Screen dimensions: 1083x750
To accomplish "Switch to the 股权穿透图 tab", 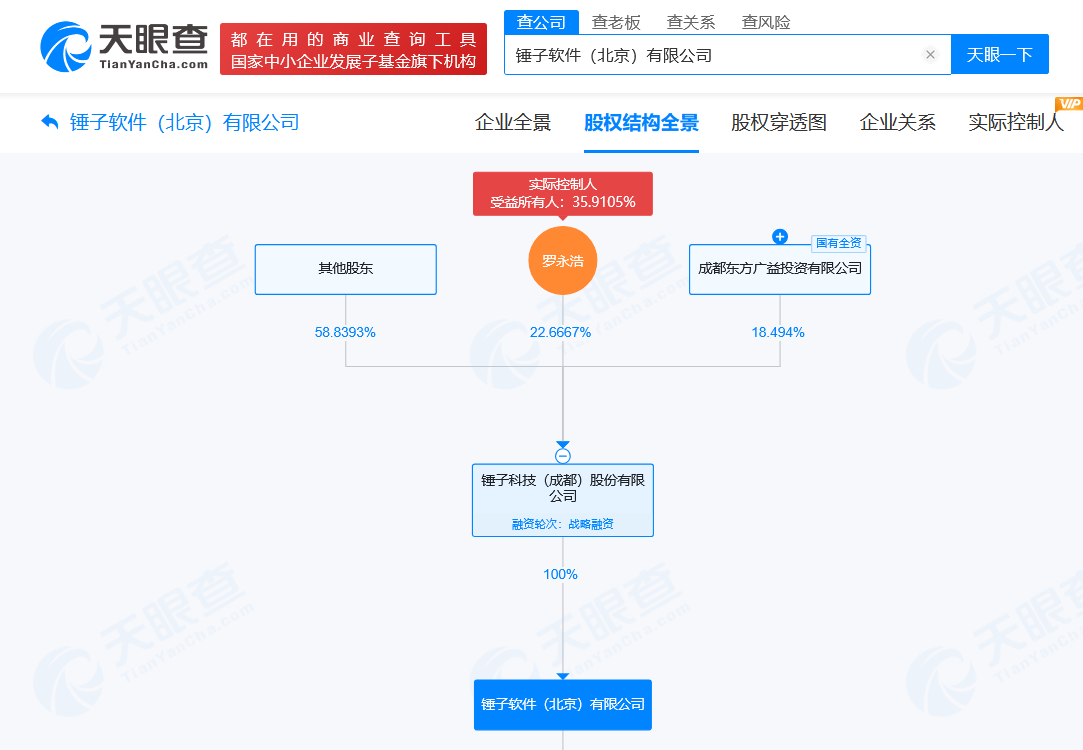I will [778, 122].
